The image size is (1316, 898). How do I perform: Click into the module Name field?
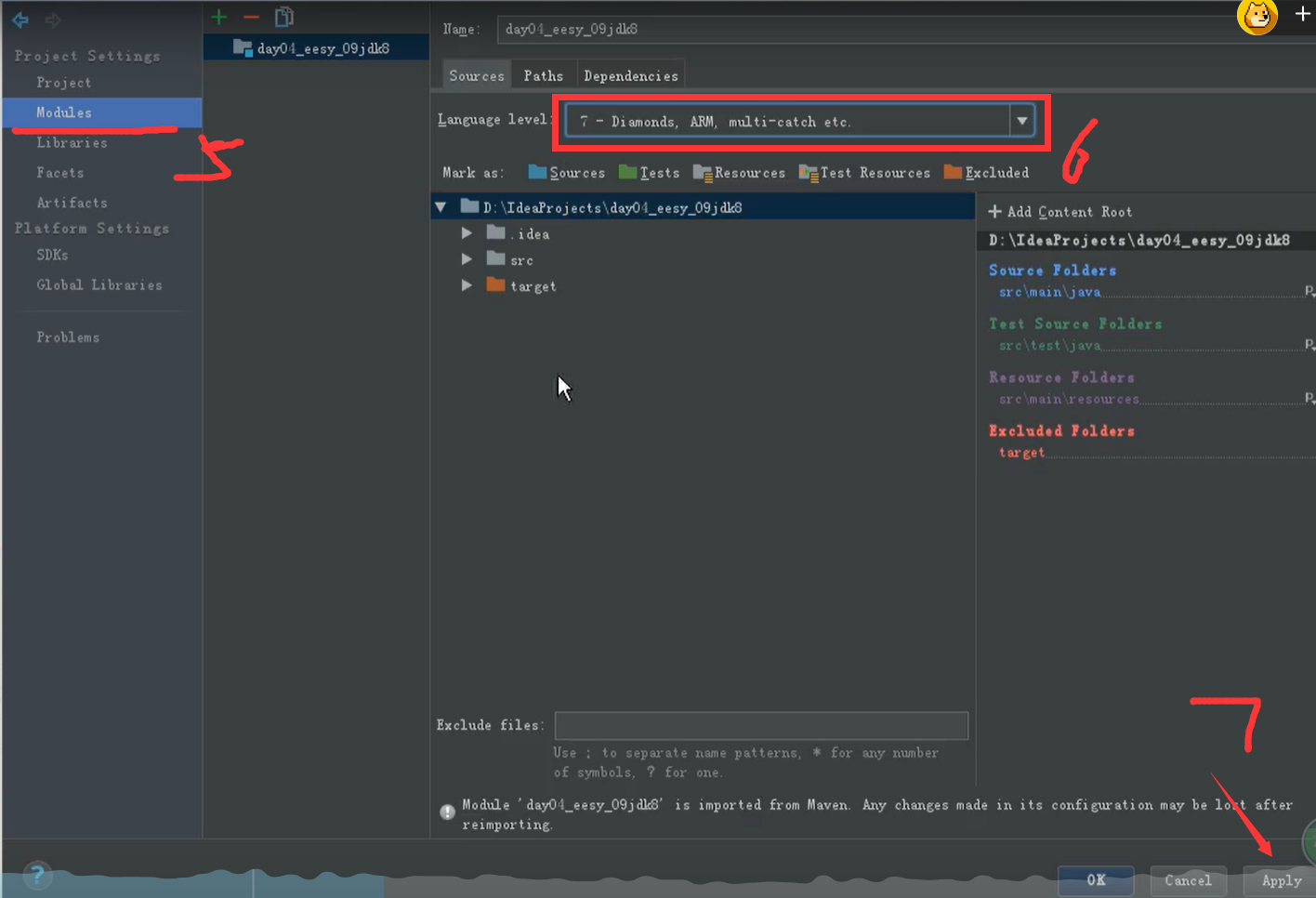906,29
